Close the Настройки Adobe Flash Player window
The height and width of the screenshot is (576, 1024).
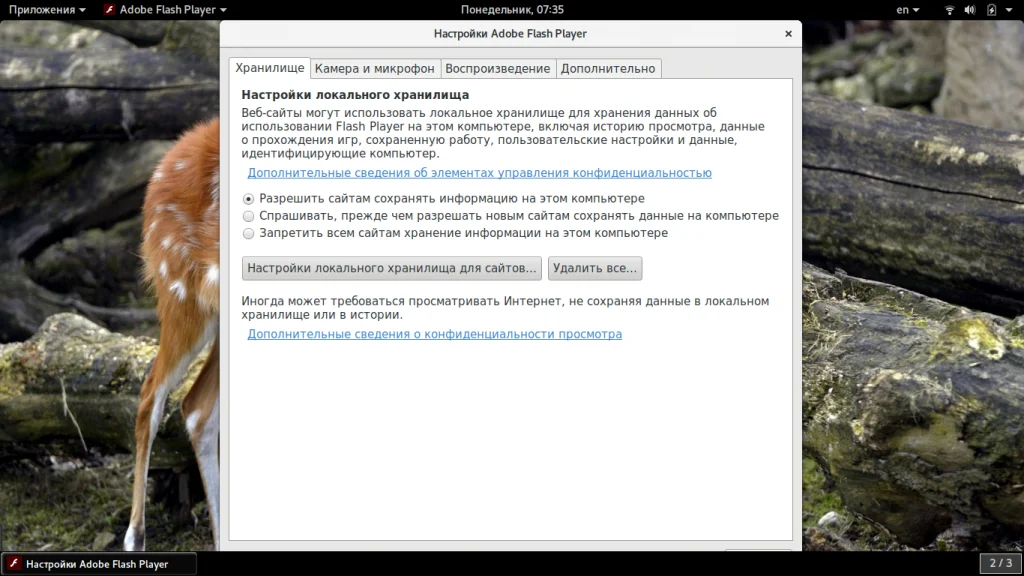pos(788,33)
